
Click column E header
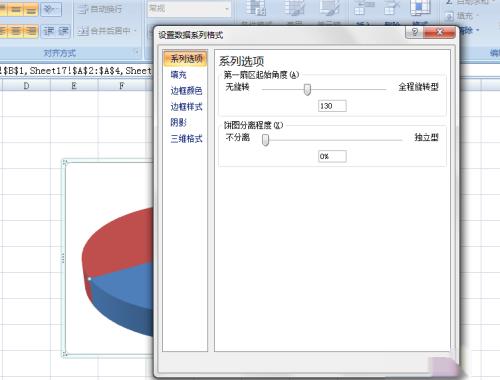(74, 86)
